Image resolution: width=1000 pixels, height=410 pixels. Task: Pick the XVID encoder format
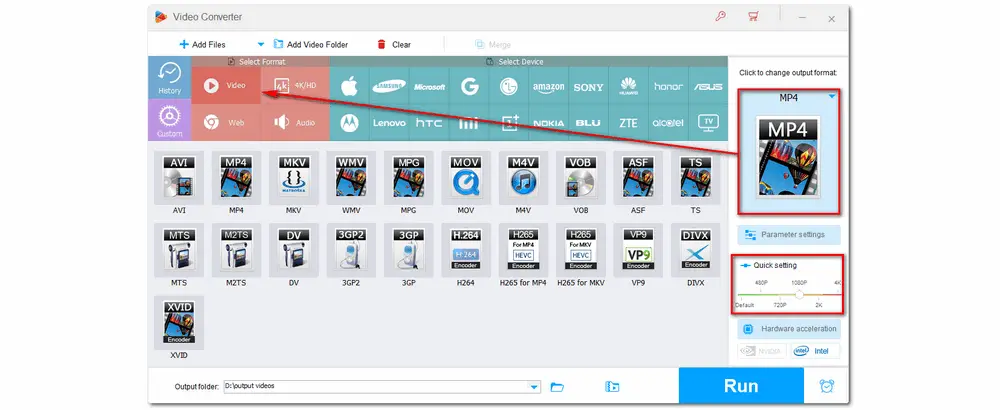179,322
